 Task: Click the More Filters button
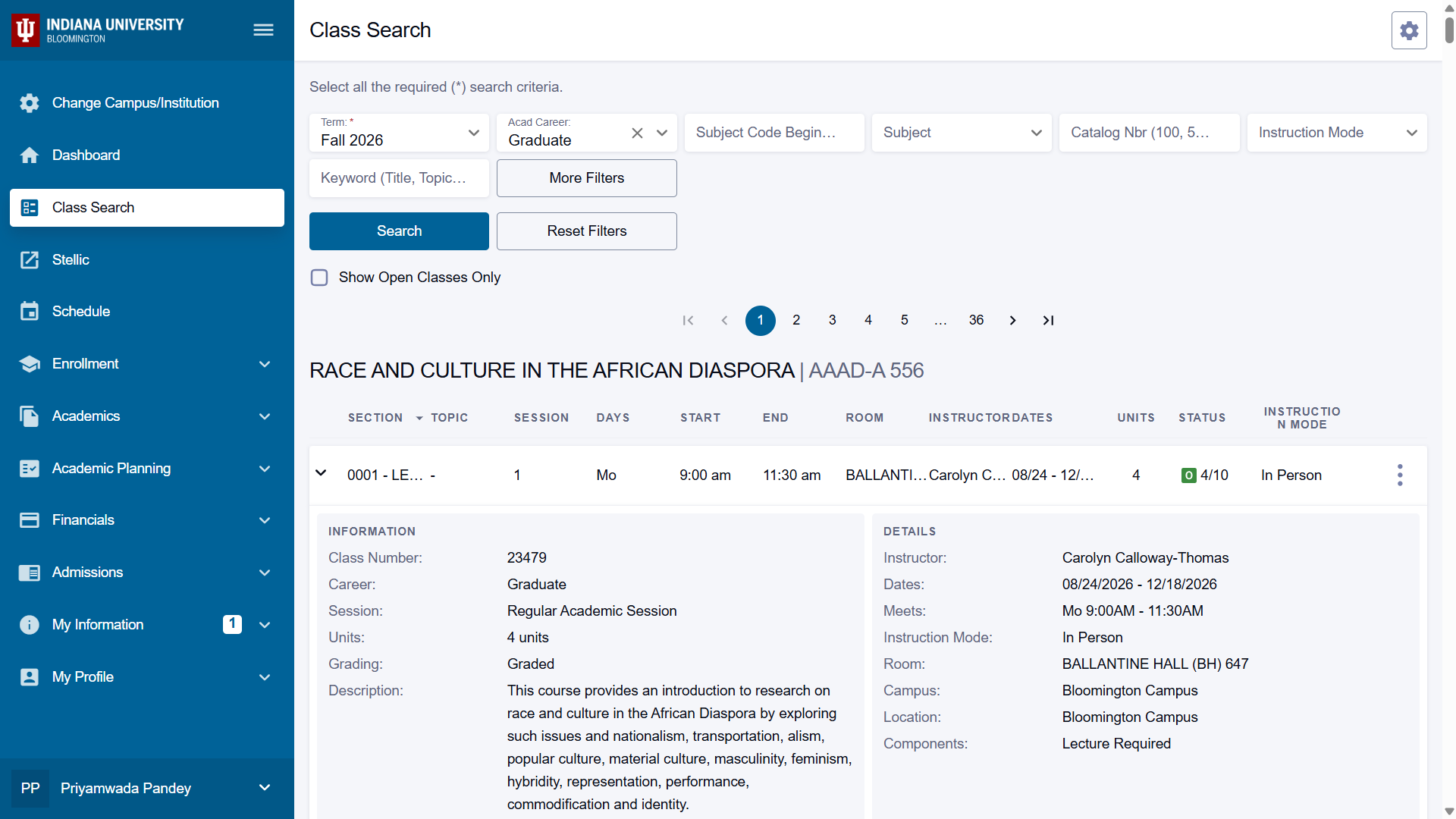(x=587, y=178)
